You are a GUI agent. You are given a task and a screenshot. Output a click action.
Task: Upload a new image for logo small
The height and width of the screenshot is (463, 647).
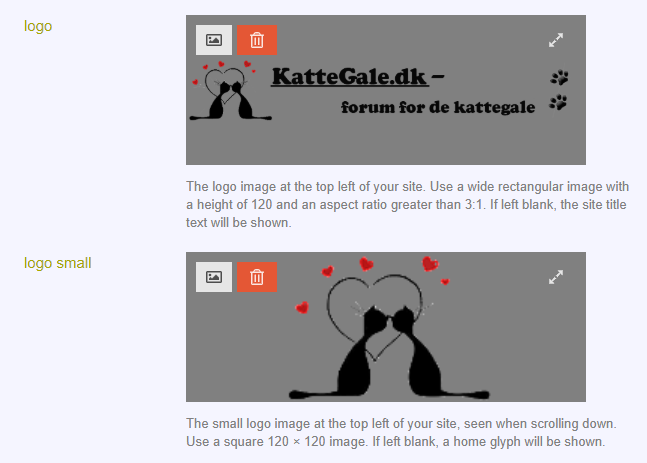tap(214, 277)
